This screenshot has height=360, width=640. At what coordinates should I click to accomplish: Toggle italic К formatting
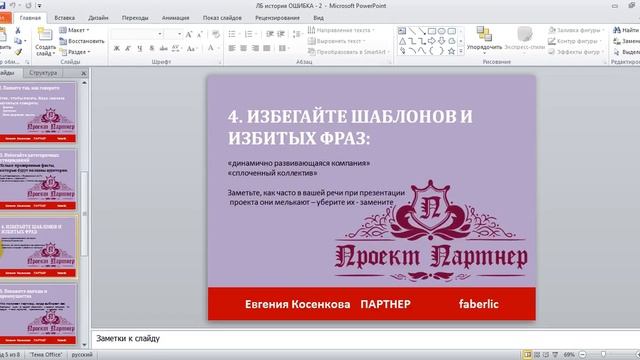coord(128,48)
